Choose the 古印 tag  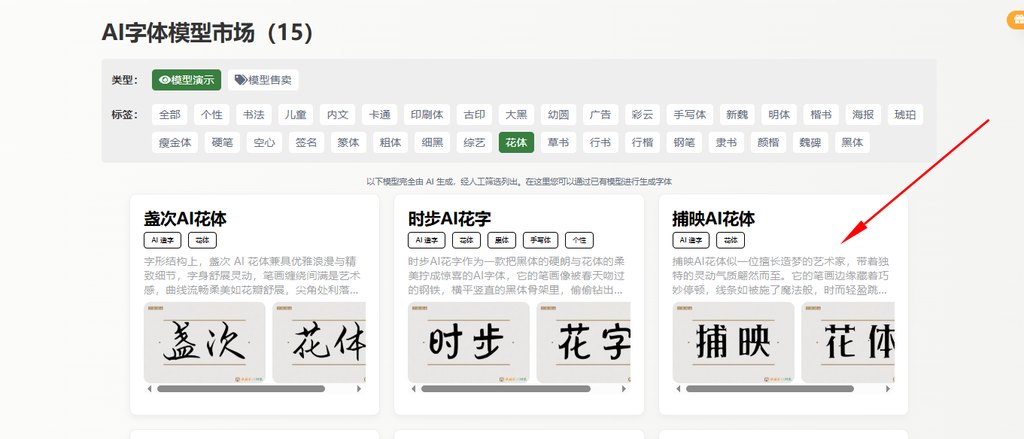point(474,114)
